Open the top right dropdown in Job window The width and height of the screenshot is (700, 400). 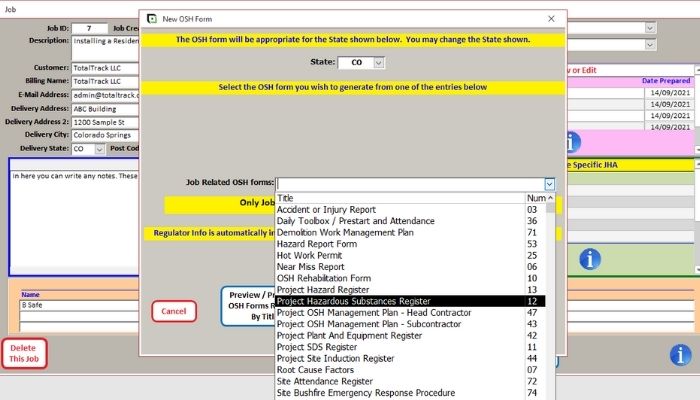650,28
